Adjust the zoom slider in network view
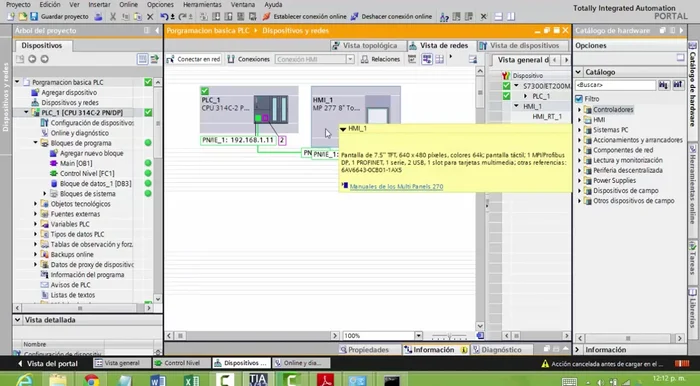 [450, 336]
